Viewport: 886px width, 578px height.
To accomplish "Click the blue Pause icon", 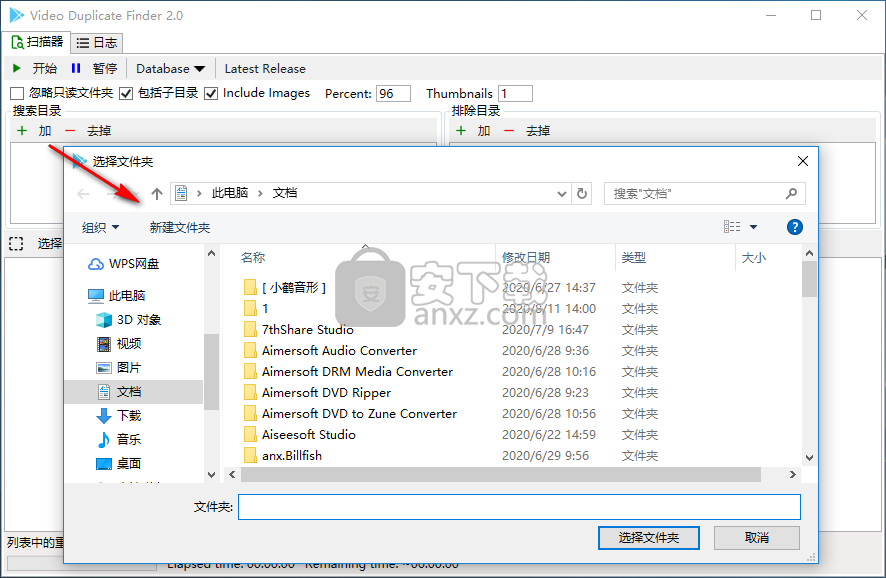I will click(76, 69).
